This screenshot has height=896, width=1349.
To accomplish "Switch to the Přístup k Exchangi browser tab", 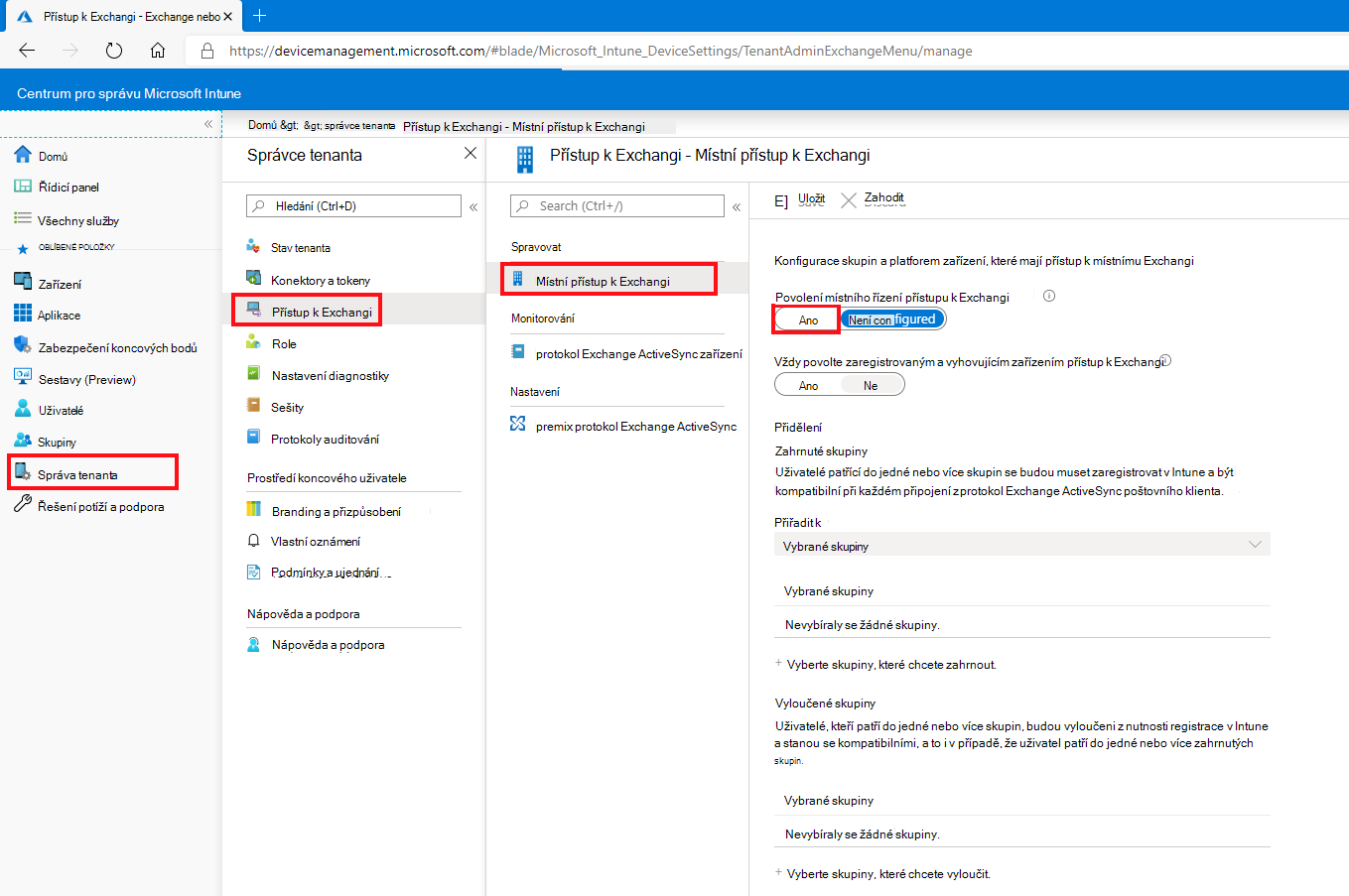I will (124, 17).
